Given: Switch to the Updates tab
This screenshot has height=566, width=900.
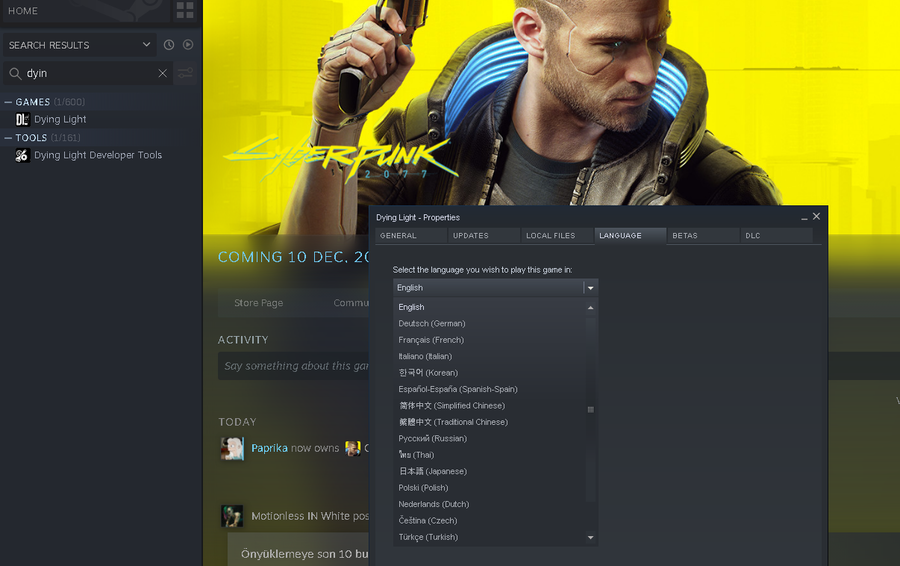Looking at the screenshot, I should 484,236.
